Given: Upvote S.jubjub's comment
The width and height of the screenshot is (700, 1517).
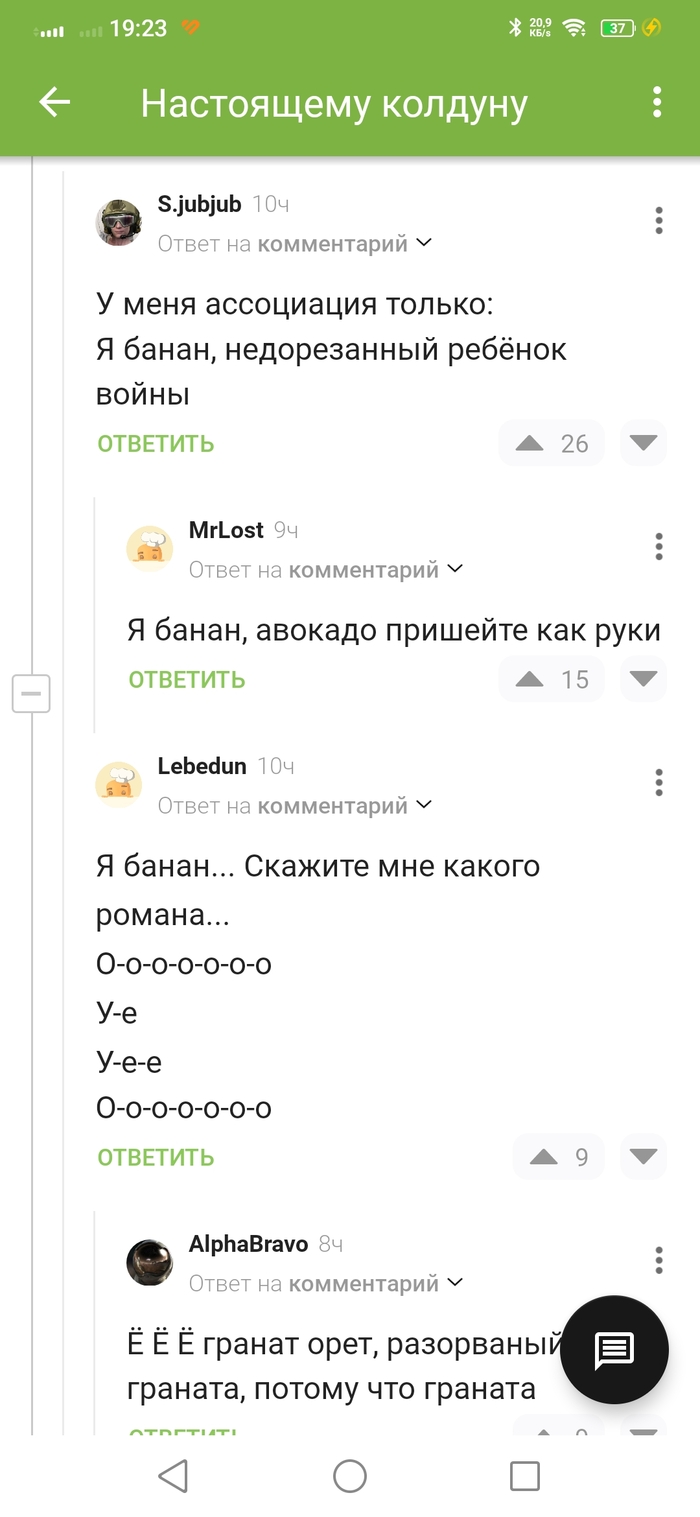Looking at the screenshot, I should (530, 443).
